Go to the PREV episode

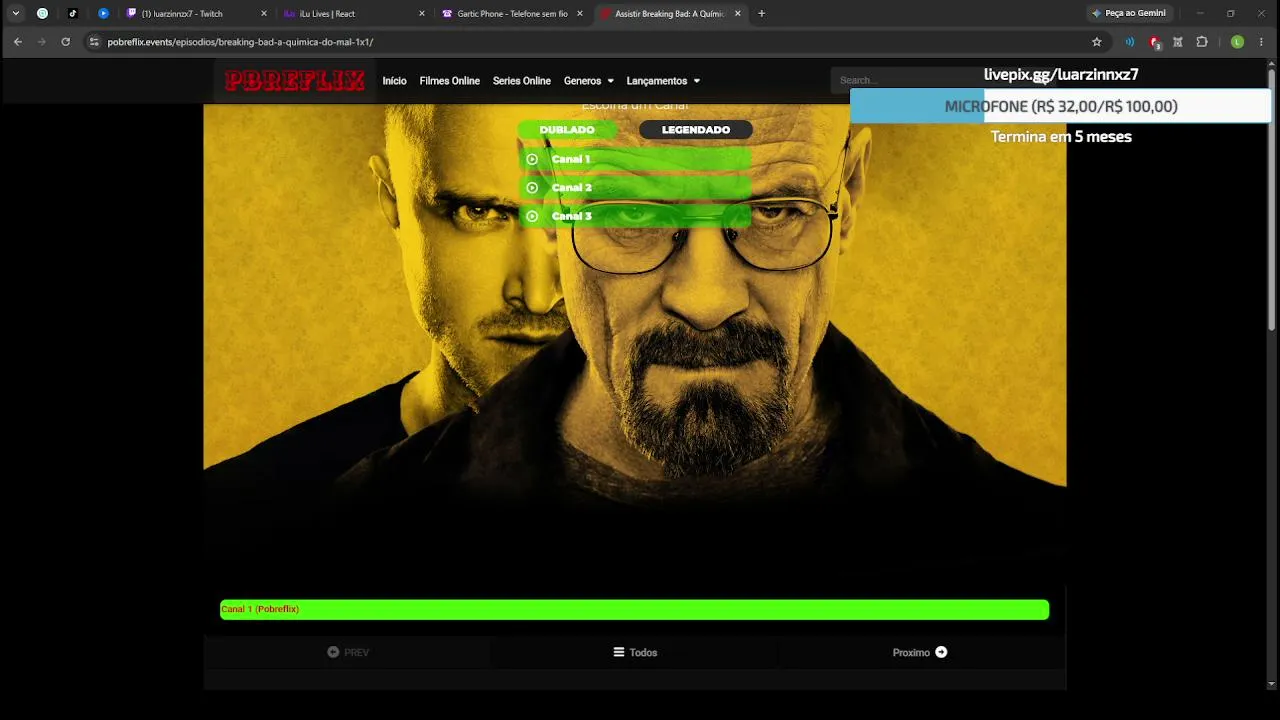(x=348, y=653)
